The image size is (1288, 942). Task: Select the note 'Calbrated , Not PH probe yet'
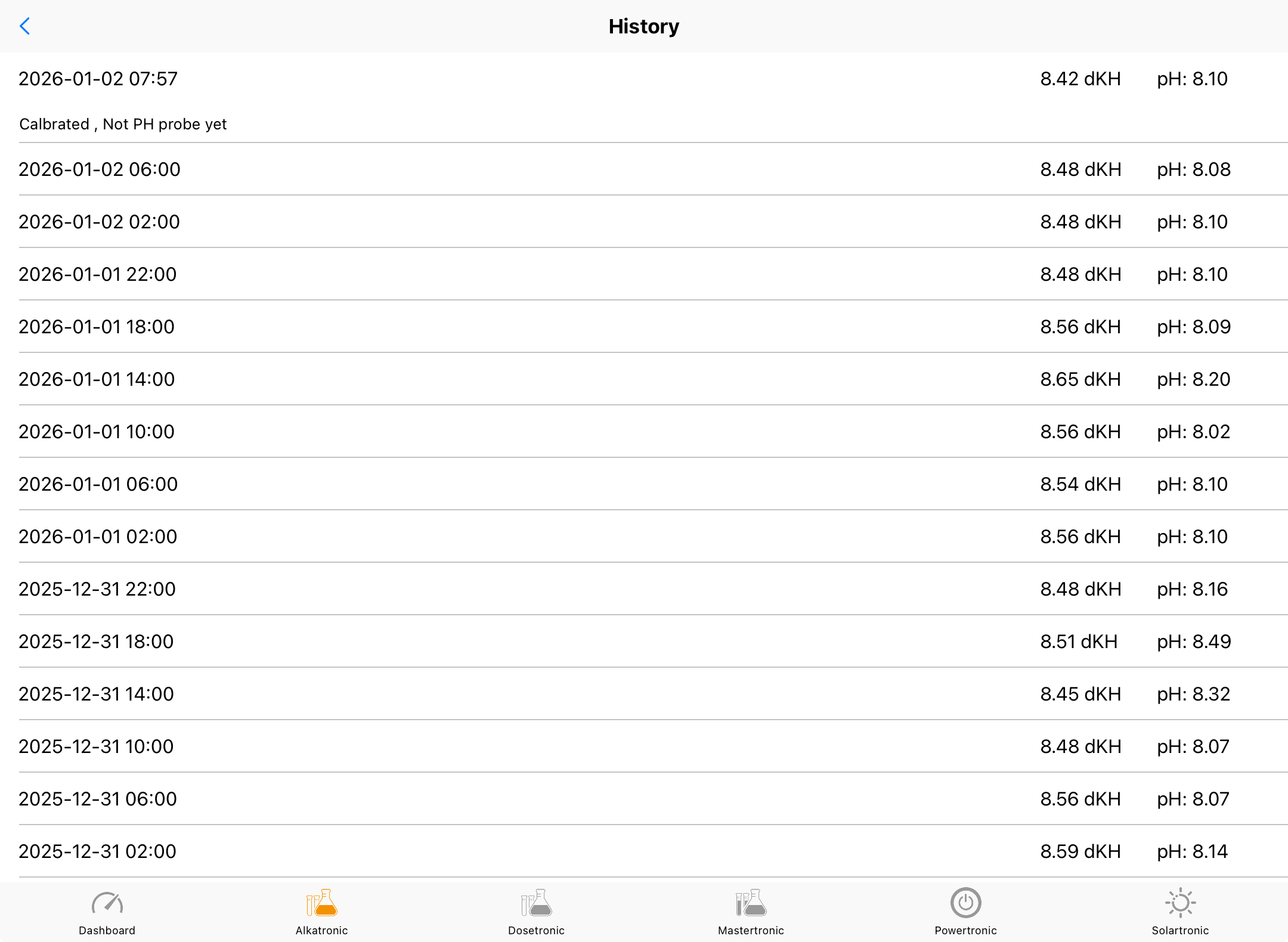tap(123, 124)
